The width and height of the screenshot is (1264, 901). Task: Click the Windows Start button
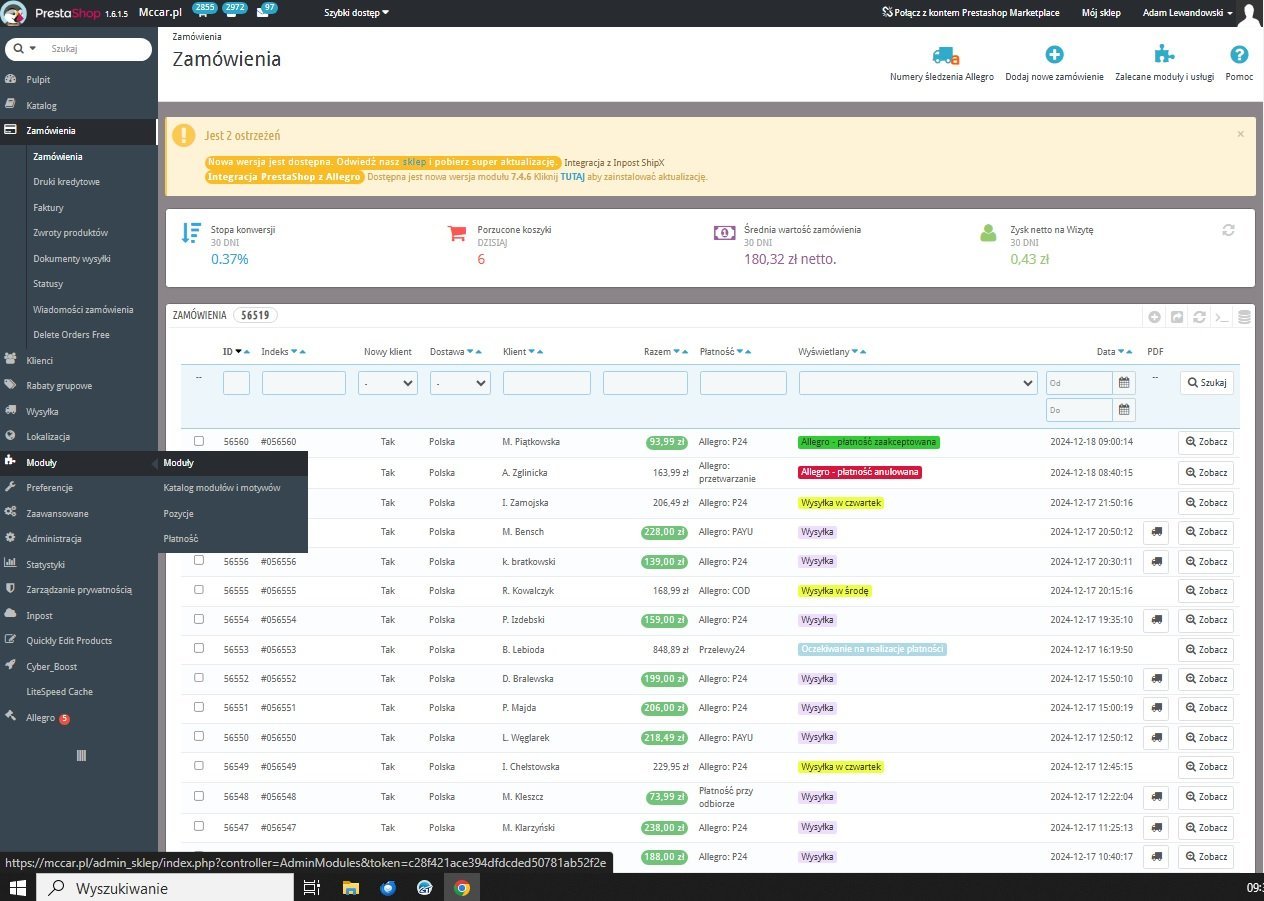[x=18, y=887]
